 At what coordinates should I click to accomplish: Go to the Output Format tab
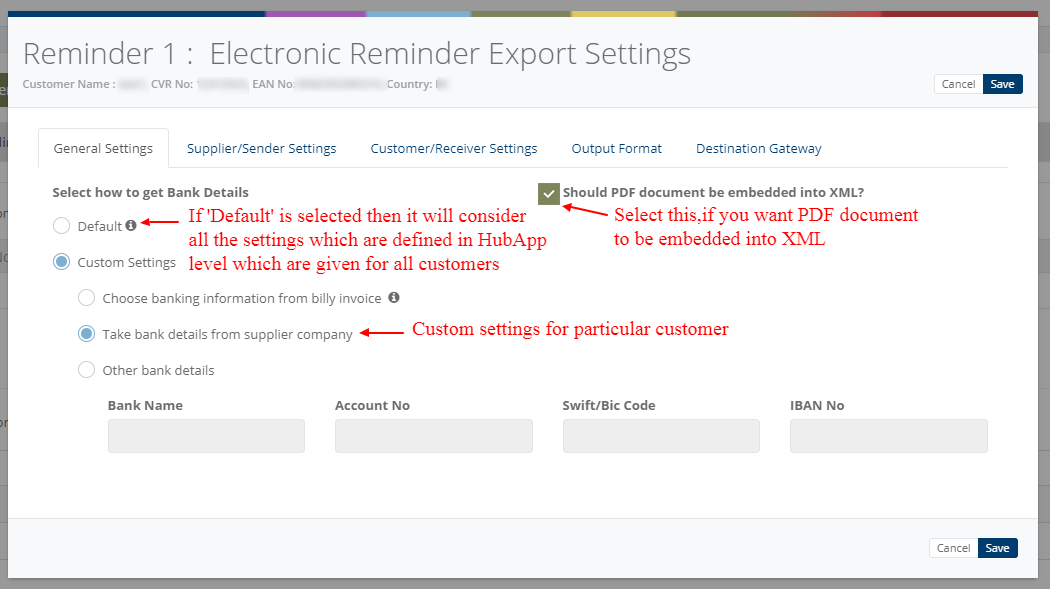tap(616, 148)
